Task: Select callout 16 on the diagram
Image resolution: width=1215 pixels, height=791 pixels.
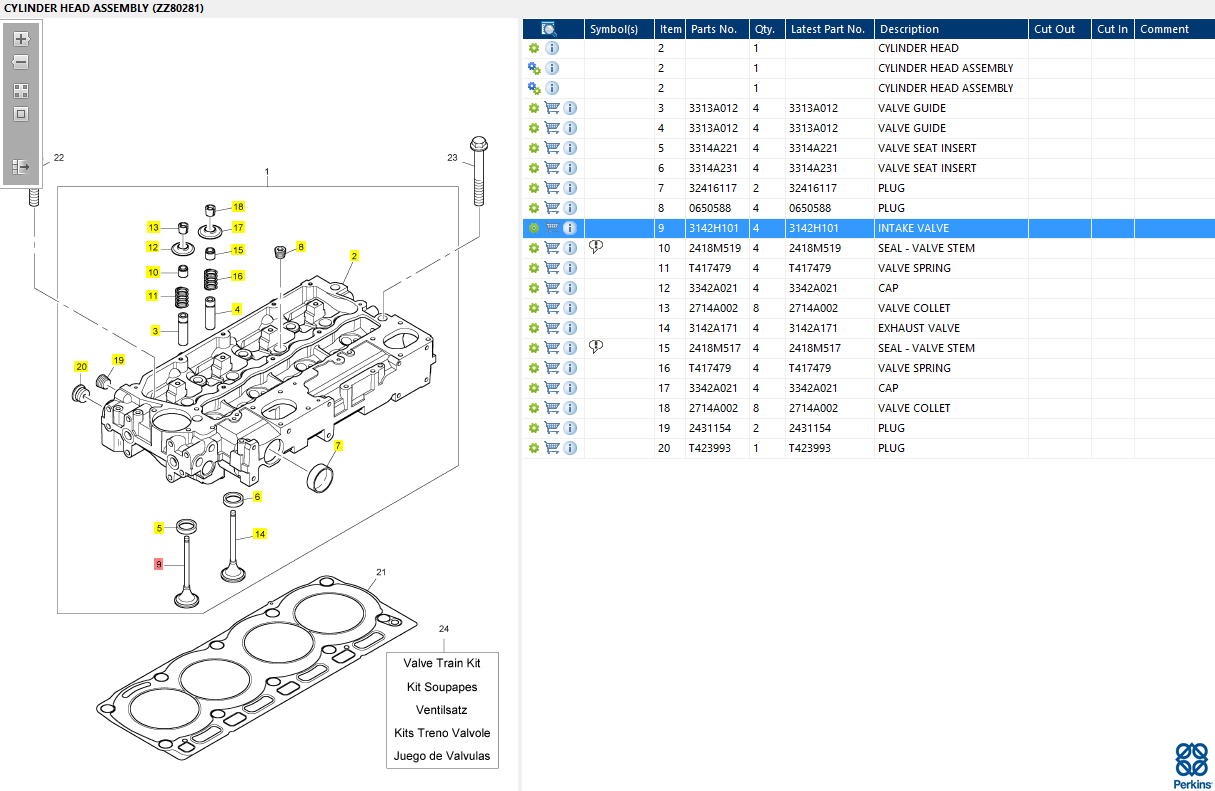Action: click(238, 276)
